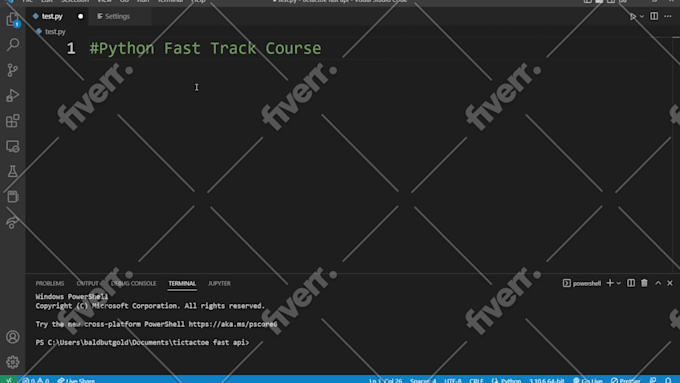Place cursor in the Python Fast Track Course comment
This screenshot has height=383, width=680.
[205, 48]
